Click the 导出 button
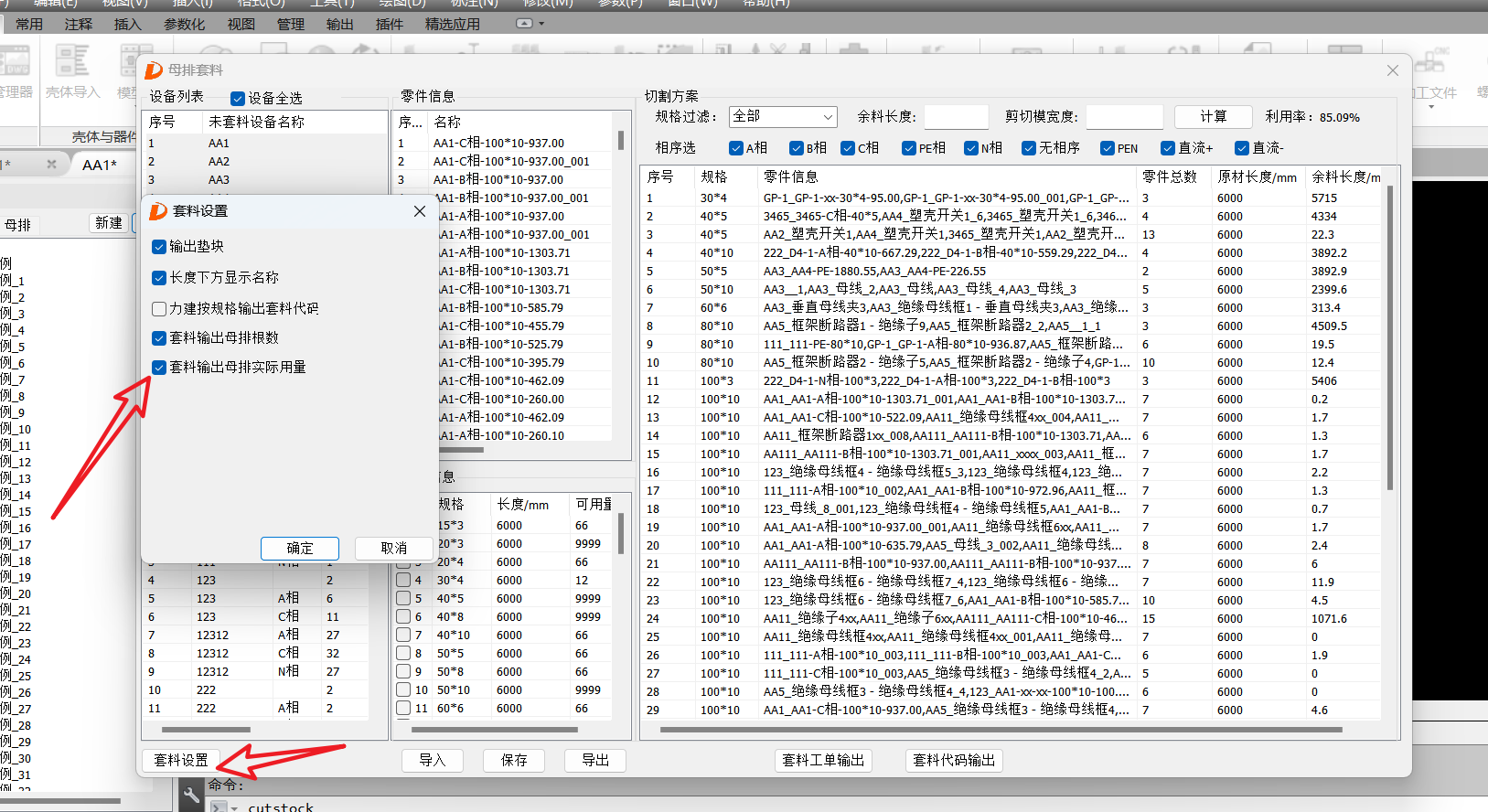 click(x=595, y=761)
